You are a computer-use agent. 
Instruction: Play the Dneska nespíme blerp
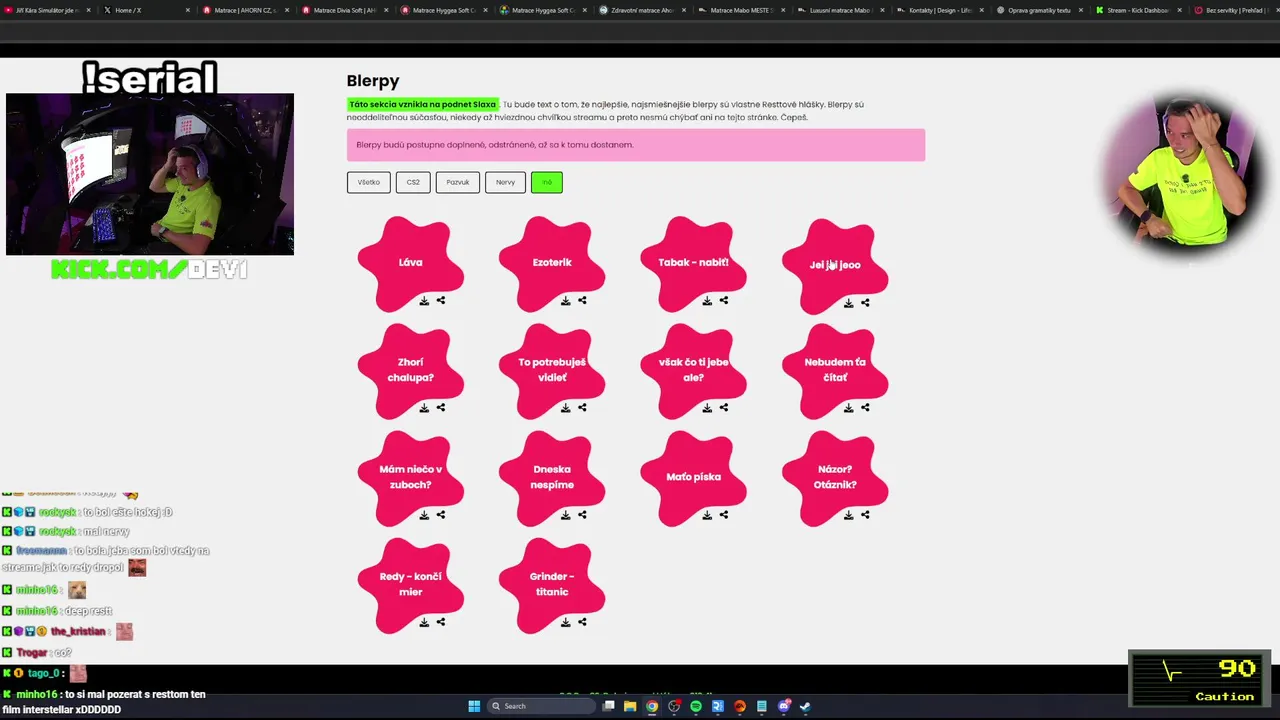[x=552, y=477]
